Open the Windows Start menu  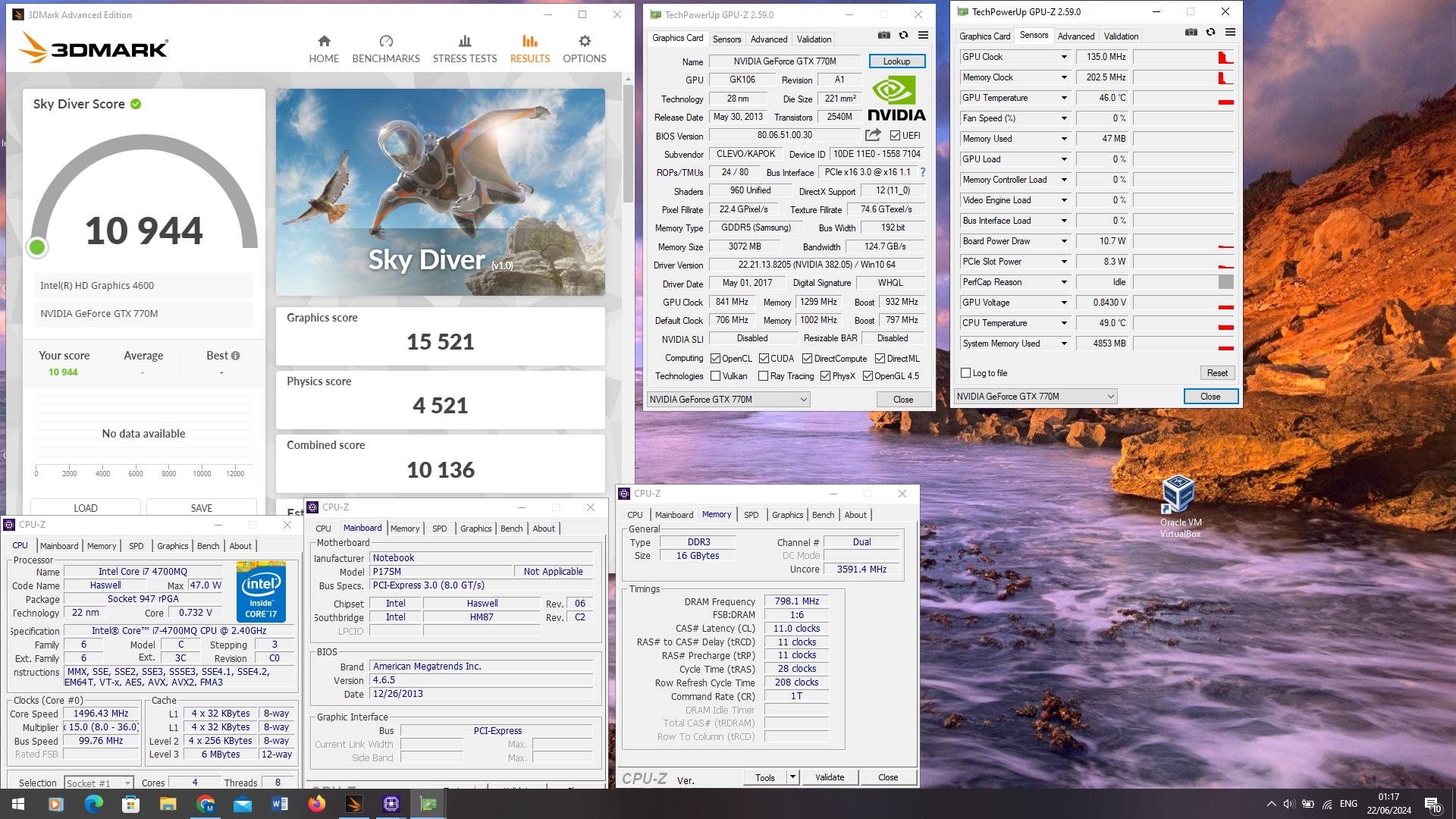[18, 804]
